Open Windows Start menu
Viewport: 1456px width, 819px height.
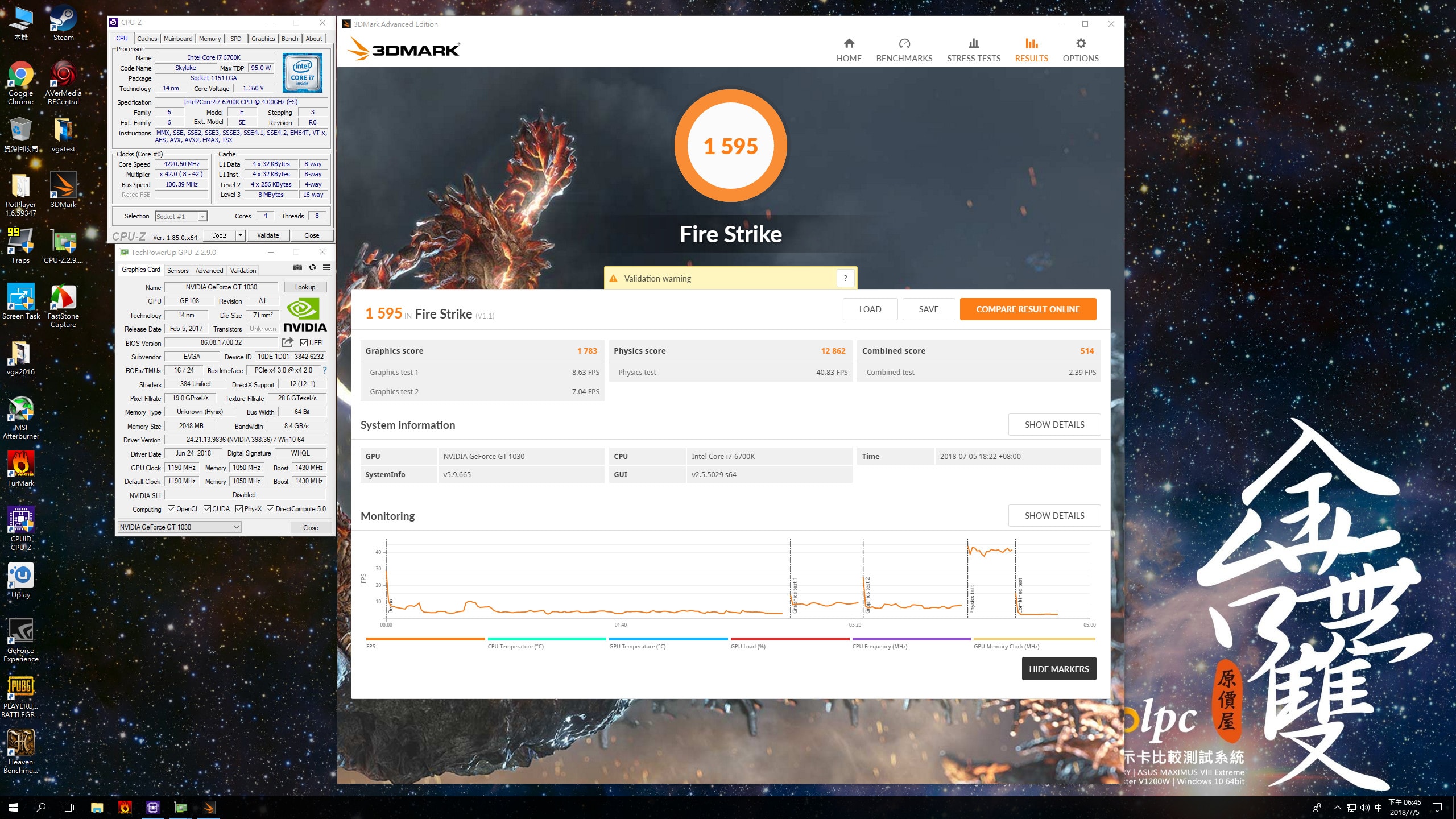(14, 808)
